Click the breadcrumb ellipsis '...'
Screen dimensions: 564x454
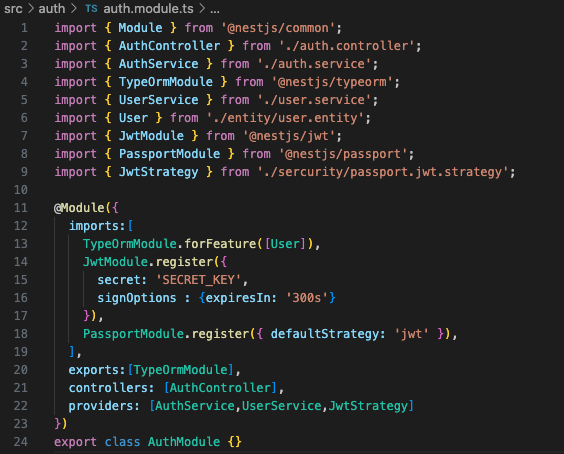tap(215, 10)
